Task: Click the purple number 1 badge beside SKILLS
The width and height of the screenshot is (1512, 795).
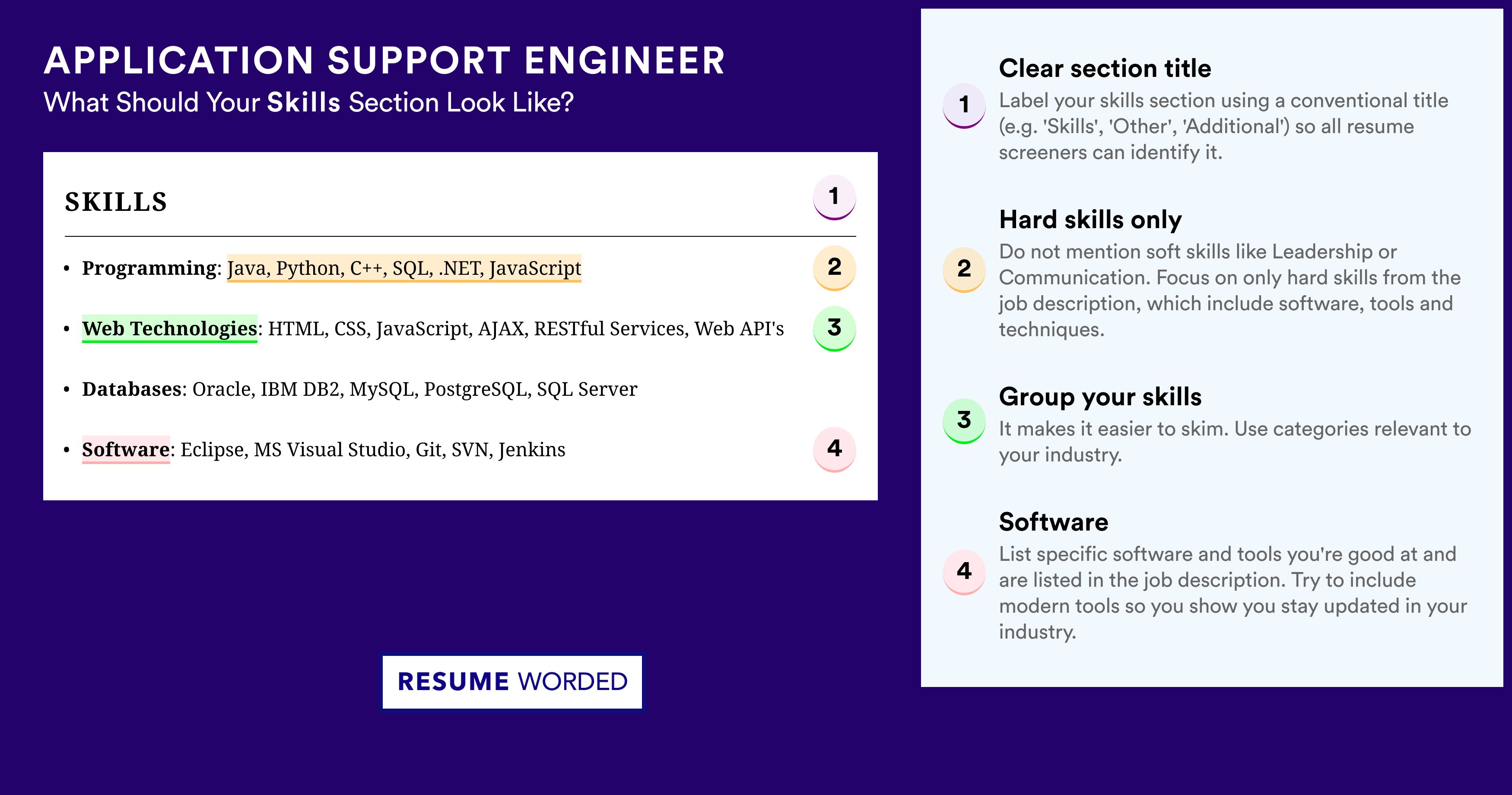Action: pyautogui.click(x=834, y=197)
